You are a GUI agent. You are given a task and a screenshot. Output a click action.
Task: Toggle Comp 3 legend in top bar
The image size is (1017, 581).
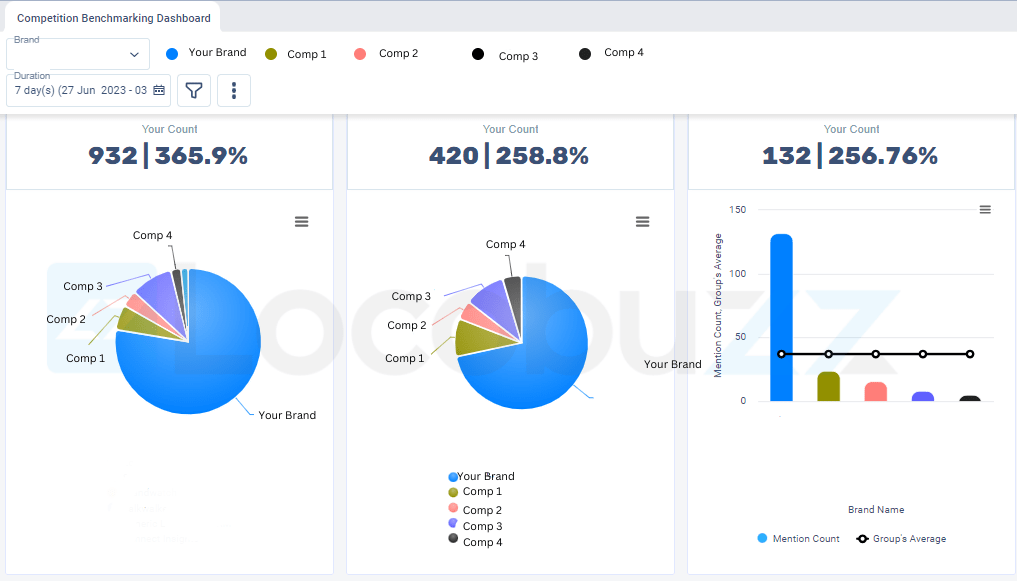[x=505, y=55]
